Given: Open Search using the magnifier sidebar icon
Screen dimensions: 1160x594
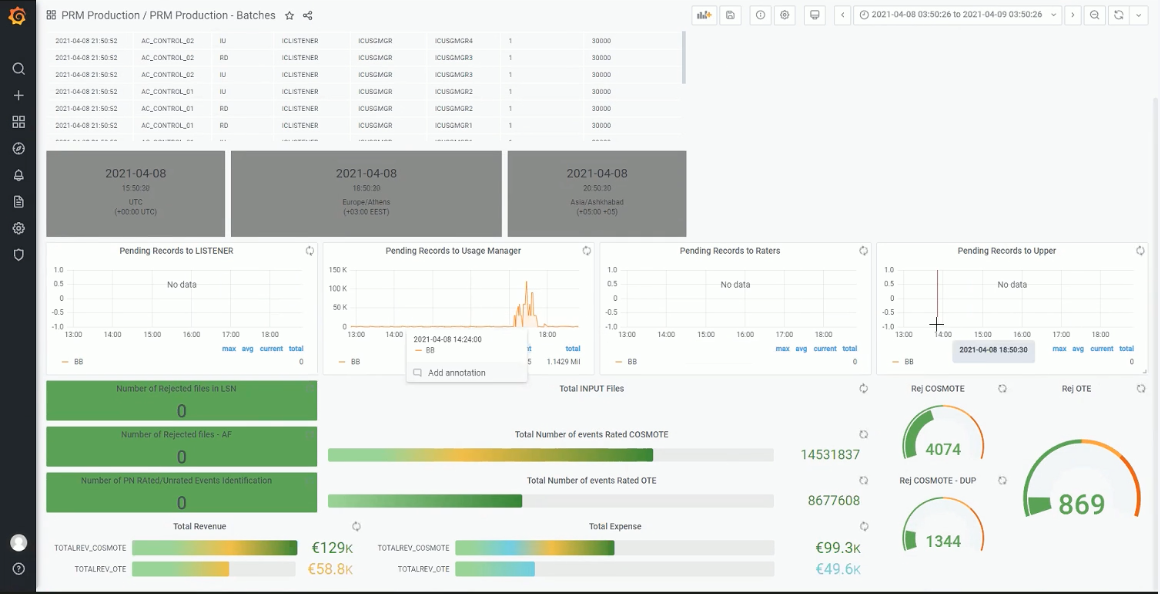Looking at the screenshot, I should [18, 68].
